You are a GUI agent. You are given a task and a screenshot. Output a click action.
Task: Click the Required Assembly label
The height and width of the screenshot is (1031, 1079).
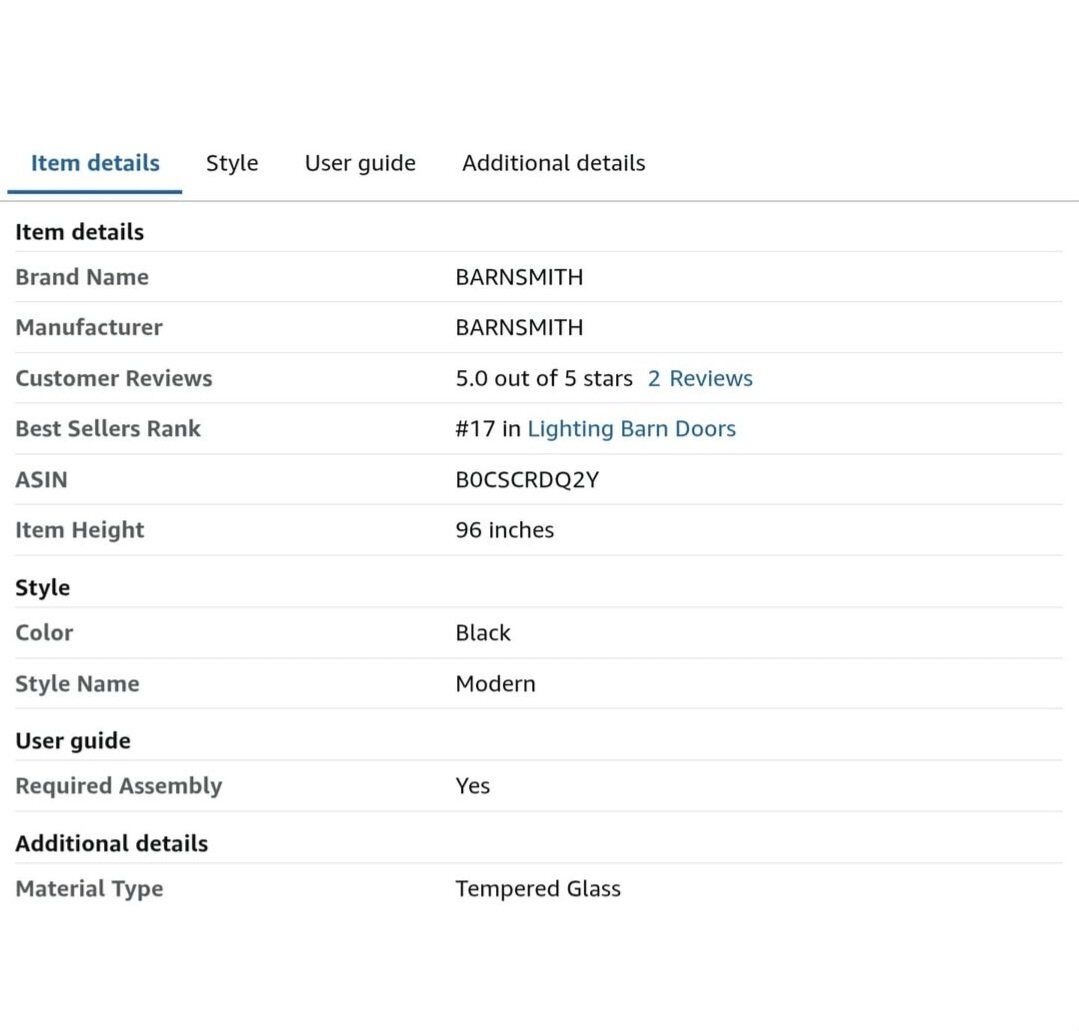point(119,786)
